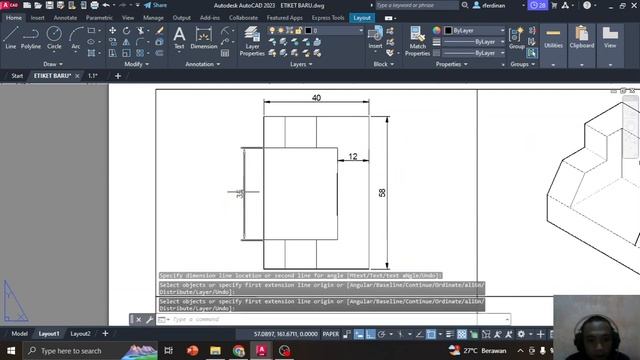Image resolution: width=640 pixels, height=360 pixels.
Task: Click the Array tool icon
Action: (x=140, y=53)
